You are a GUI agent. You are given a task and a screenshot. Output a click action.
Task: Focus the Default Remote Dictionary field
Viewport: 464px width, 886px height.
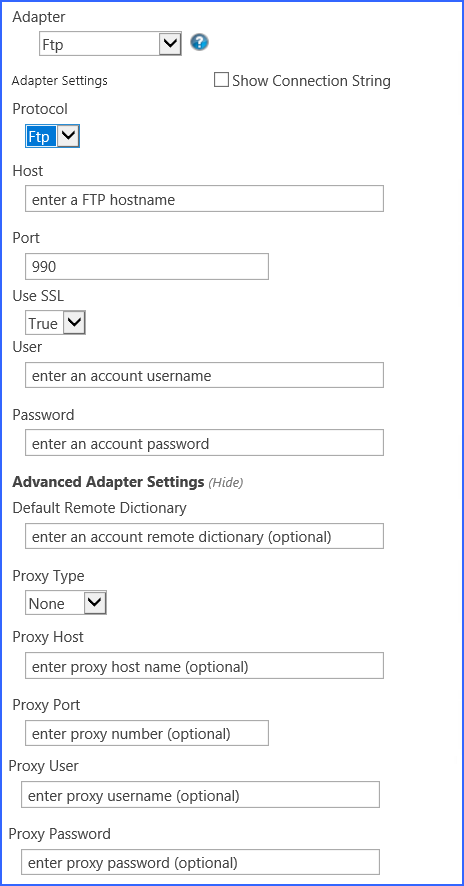pos(205,536)
